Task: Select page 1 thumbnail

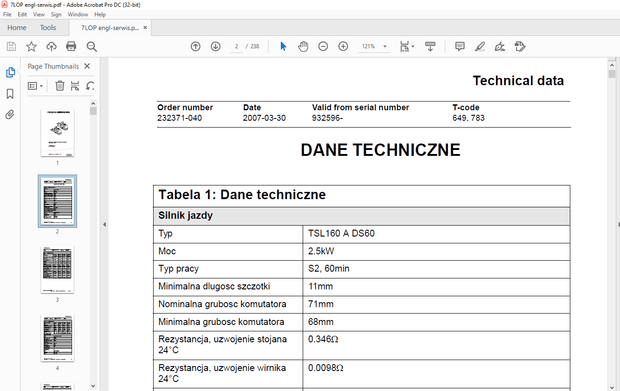Action: pyautogui.click(x=57, y=133)
